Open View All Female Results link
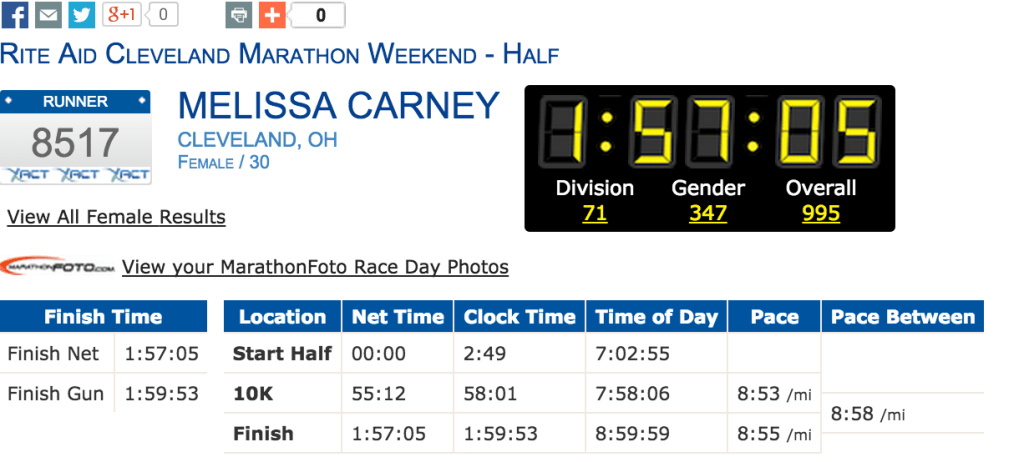The height and width of the screenshot is (462, 1024). pyautogui.click(x=116, y=217)
